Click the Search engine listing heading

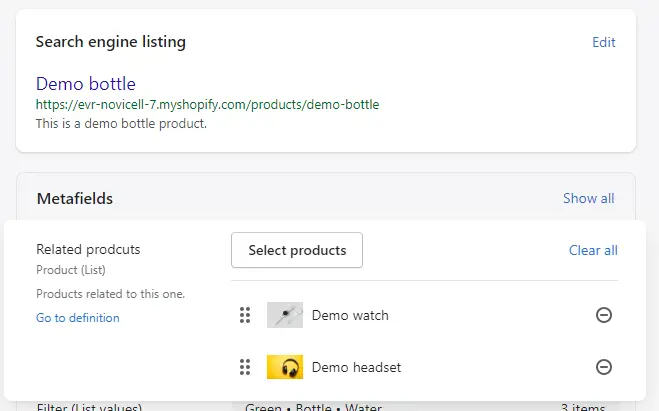[x=111, y=42]
